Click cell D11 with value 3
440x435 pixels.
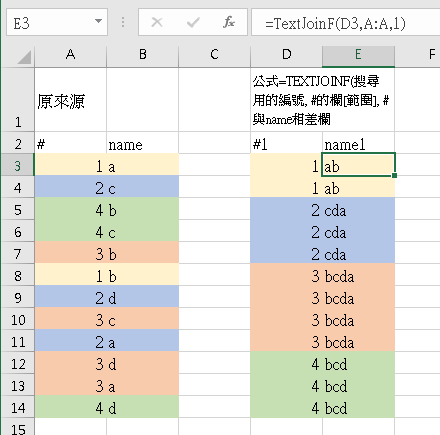[286, 341]
